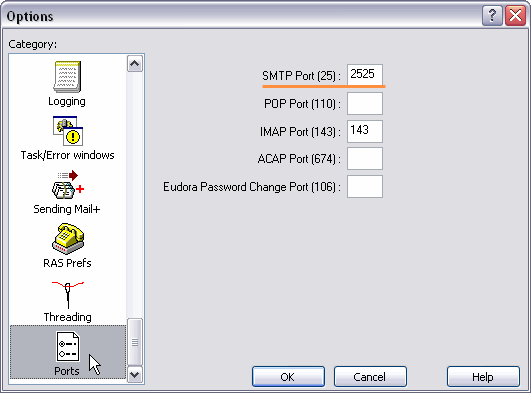Click the 'RAS Prefs' label
The height and width of the screenshot is (393, 531).
[x=67, y=263]
